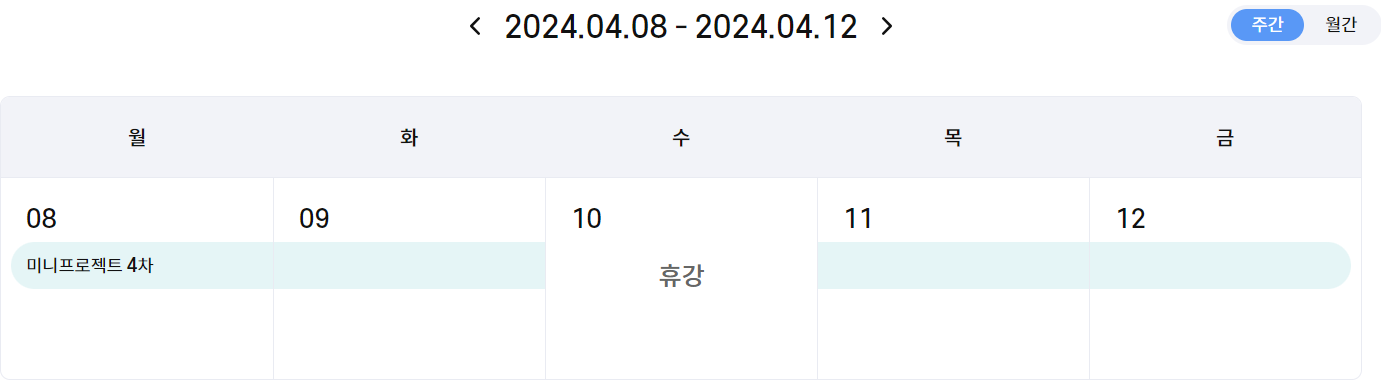Select teal event bar in Thursday column

953,266
